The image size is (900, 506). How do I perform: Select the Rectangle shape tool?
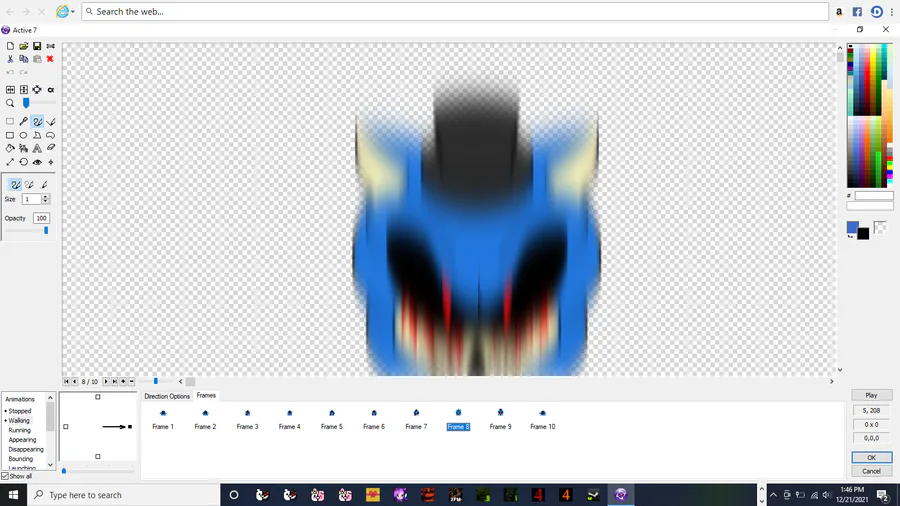[10, 135]
